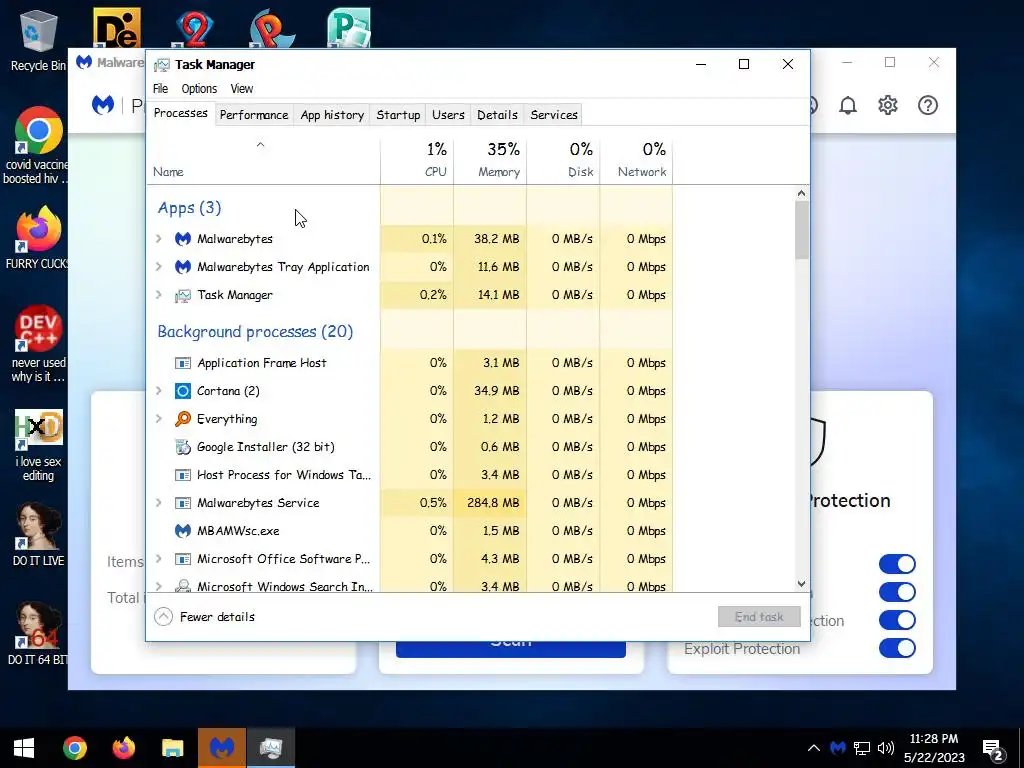Image resolution: width=1024 pixels, height=768 pixels.
Task: Launch Chrome from the taskbar
Action: click(75, 748)
